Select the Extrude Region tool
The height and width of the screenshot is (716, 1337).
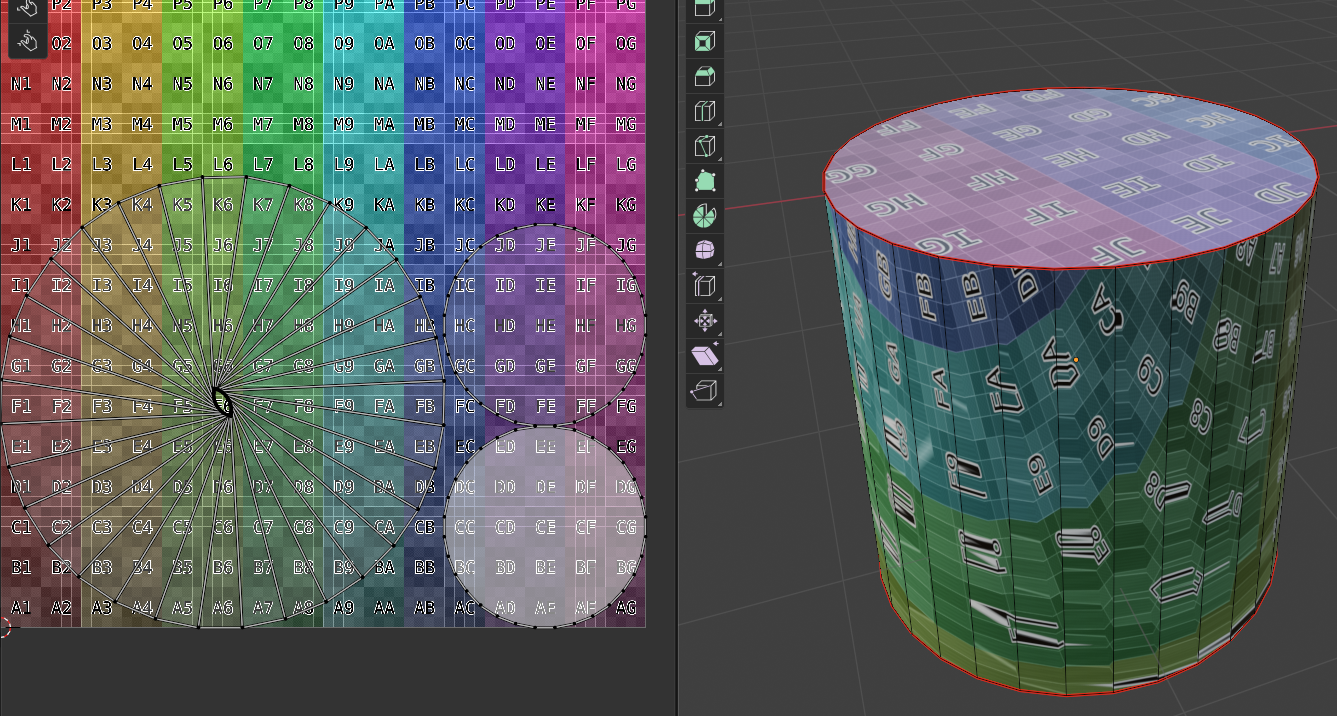(705, 8)
